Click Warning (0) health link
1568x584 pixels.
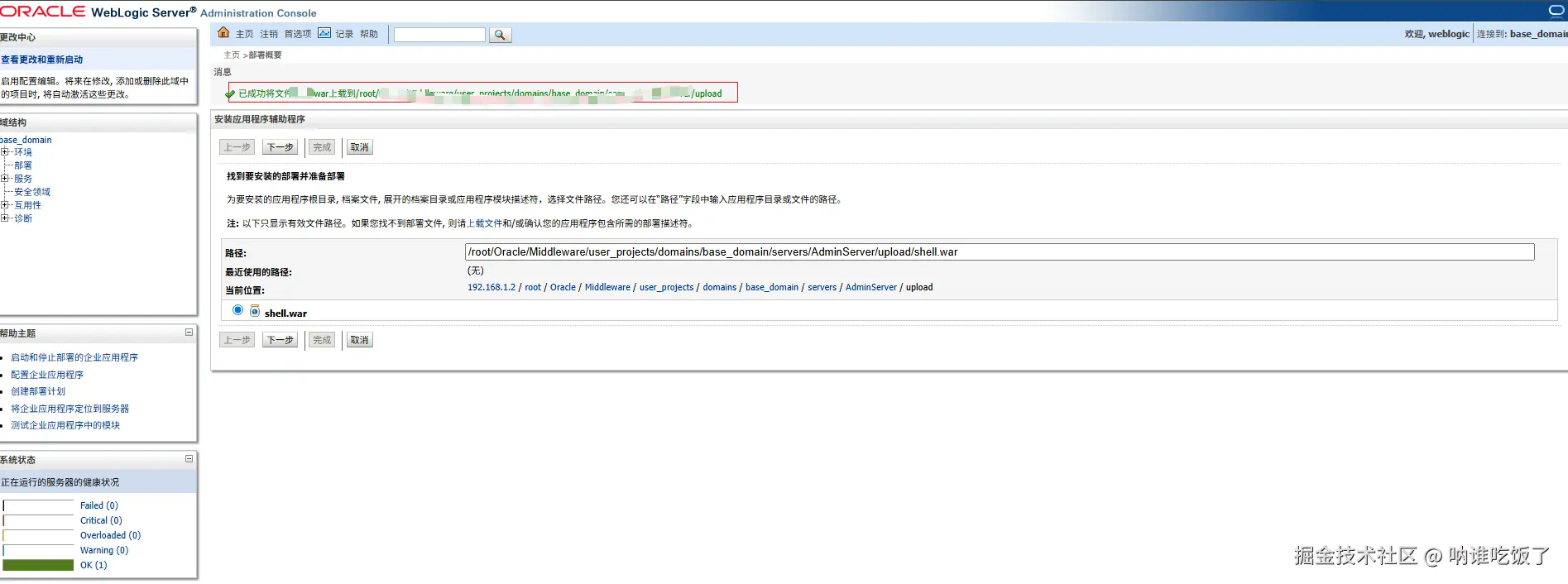[104, 550]
